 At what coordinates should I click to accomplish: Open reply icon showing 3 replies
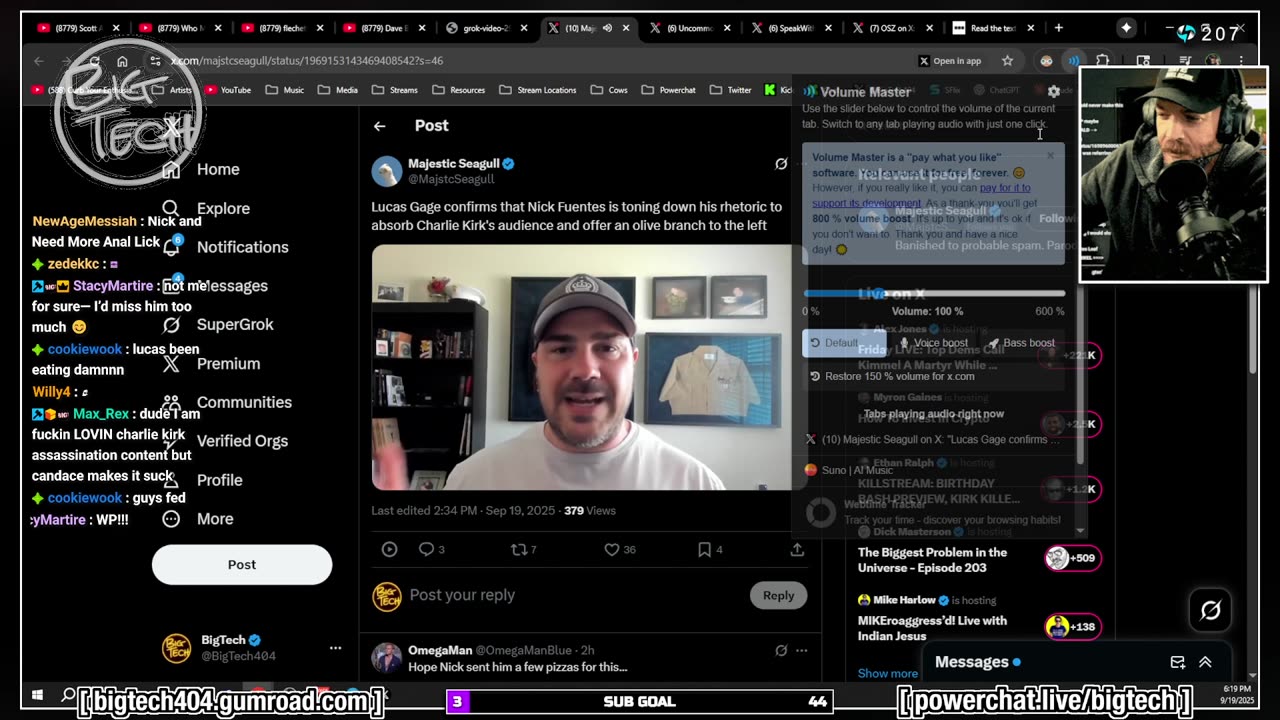click(x=431, y=549)
